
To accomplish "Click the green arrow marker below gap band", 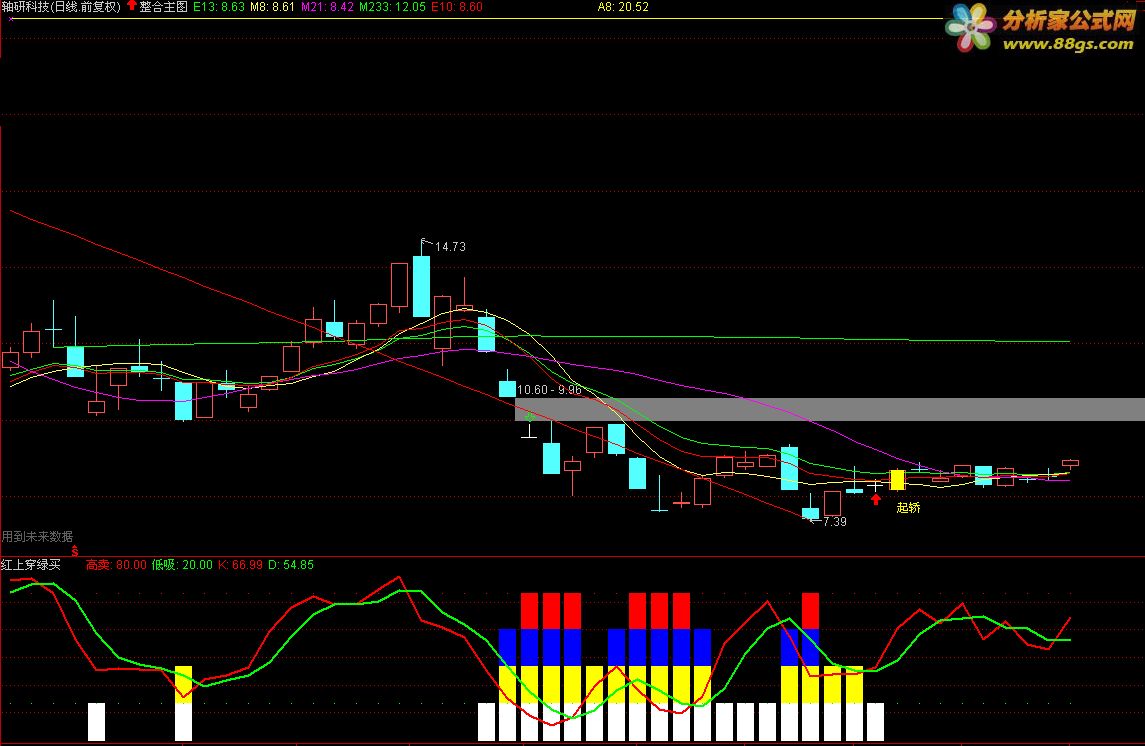I will tap(529, 417).
